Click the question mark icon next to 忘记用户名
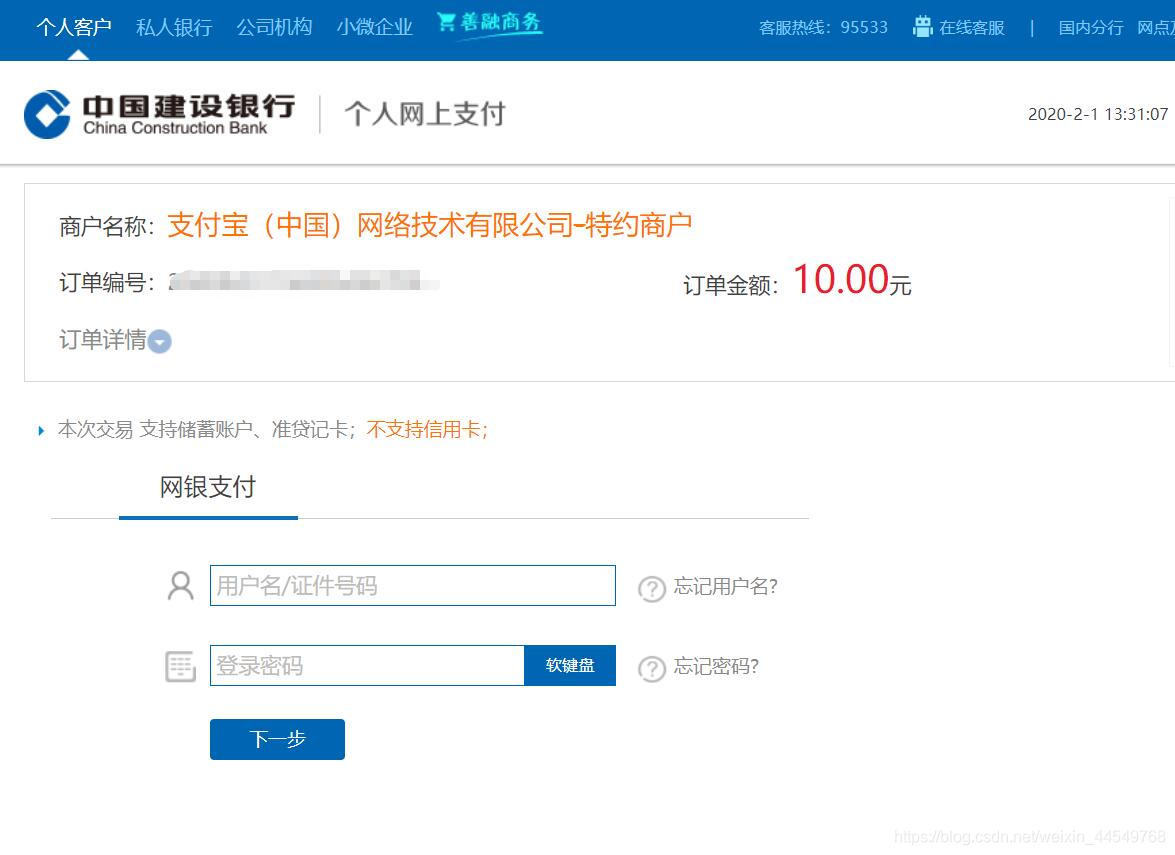Viewport: 1175px width, 855px height. tap(652, 588)
